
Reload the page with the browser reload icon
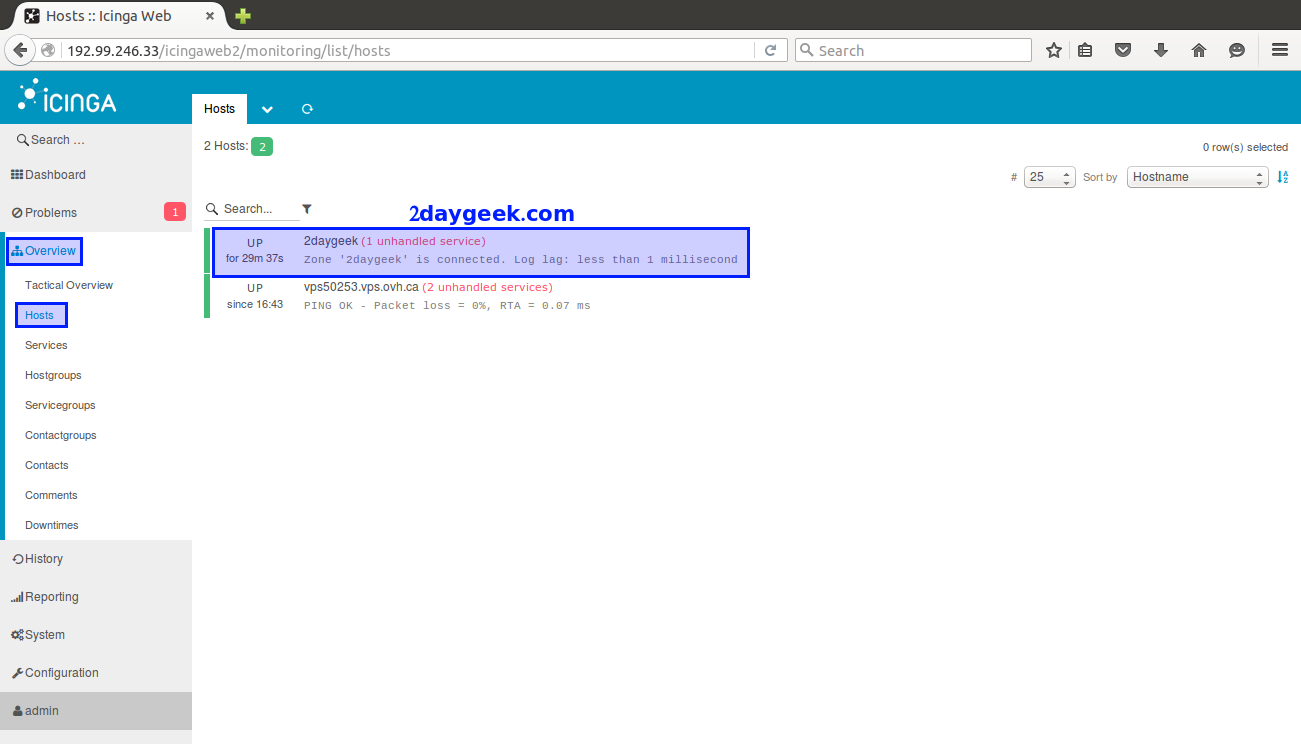pos(770,50)
